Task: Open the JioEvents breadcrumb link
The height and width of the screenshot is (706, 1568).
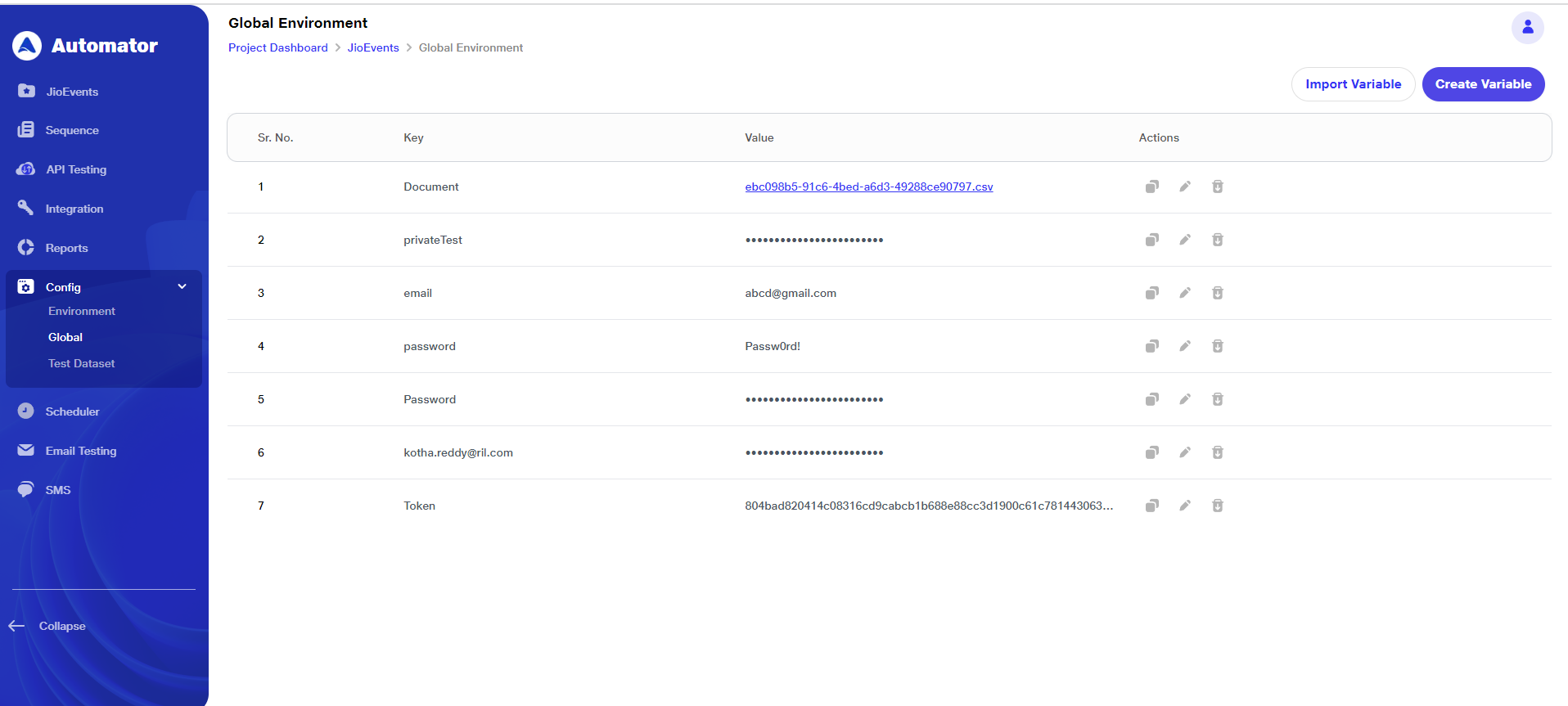Action: [373, 47]
